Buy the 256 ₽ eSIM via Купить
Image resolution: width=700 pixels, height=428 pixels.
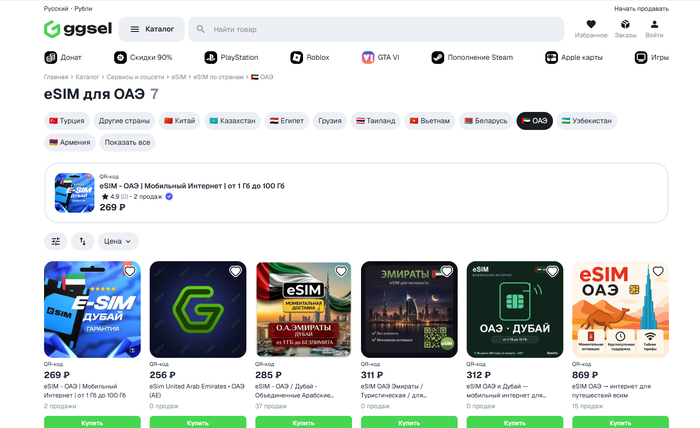coord(198,422)
